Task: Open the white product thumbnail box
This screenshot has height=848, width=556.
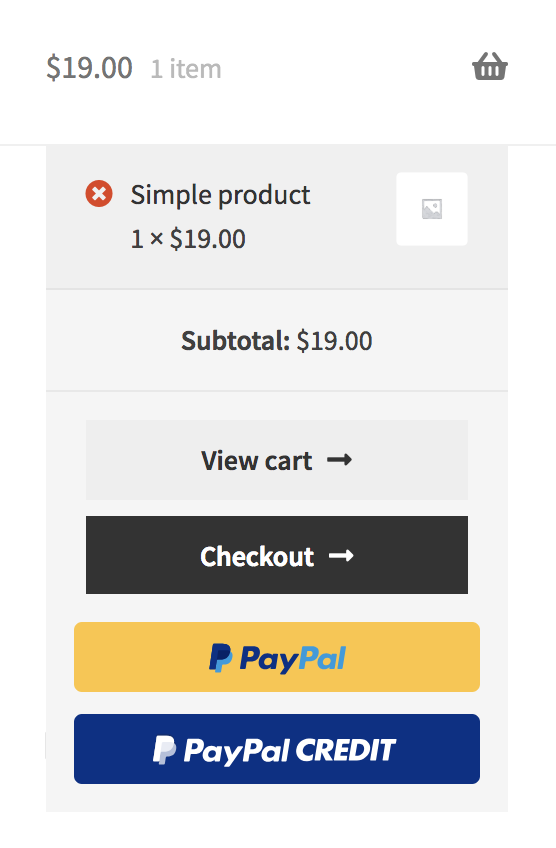Action: (x=432, y=209)
